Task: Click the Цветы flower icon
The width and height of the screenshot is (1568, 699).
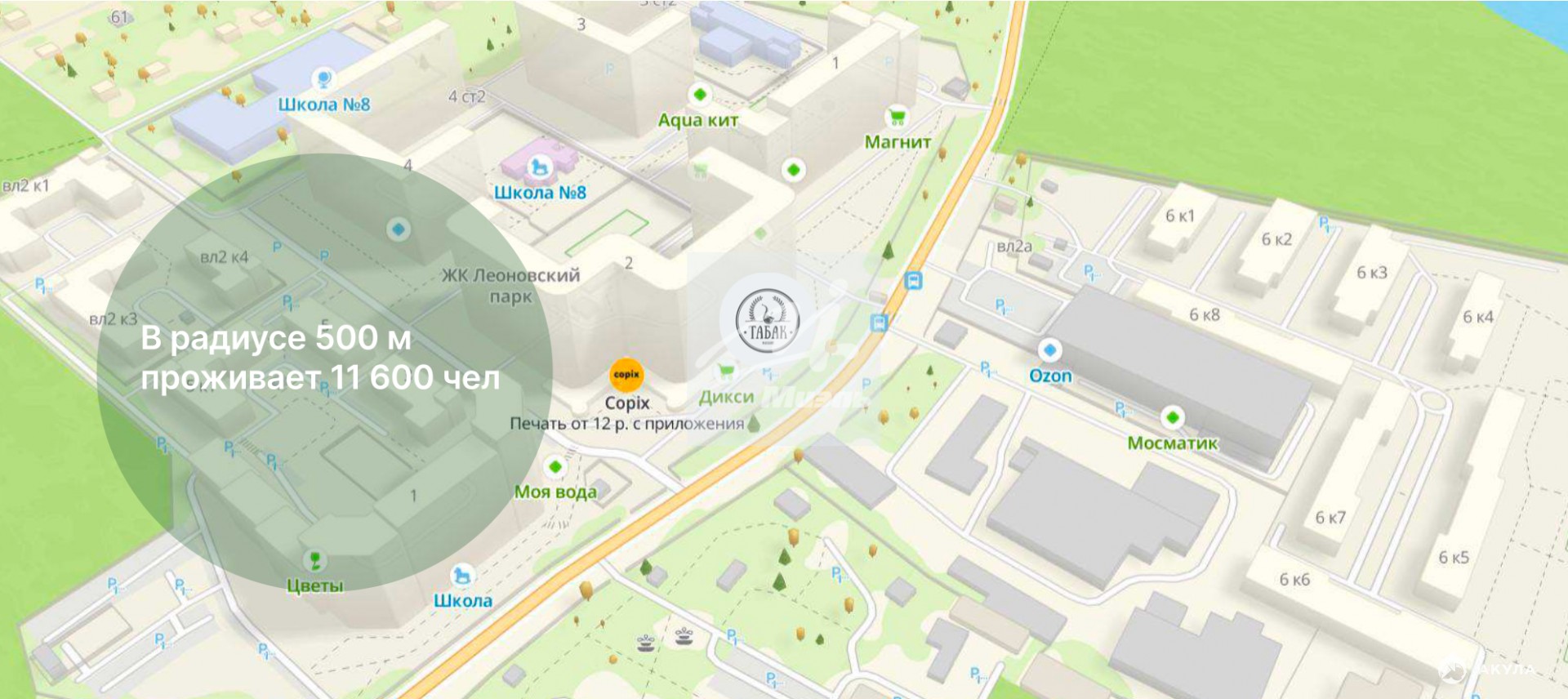Action: pyautogui.click(x=314, y=560)
